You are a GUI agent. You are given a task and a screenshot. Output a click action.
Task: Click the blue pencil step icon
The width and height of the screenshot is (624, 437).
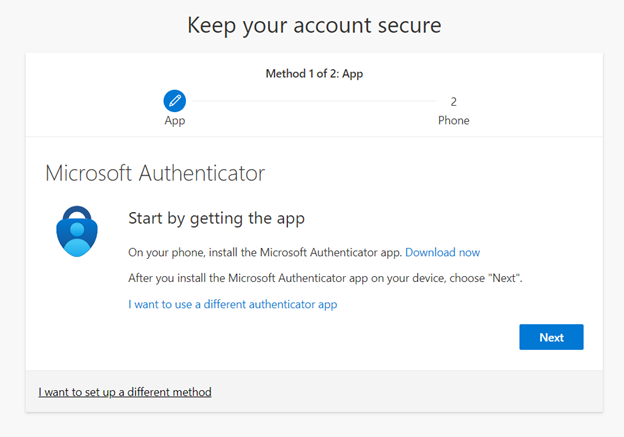coord(174,101)
